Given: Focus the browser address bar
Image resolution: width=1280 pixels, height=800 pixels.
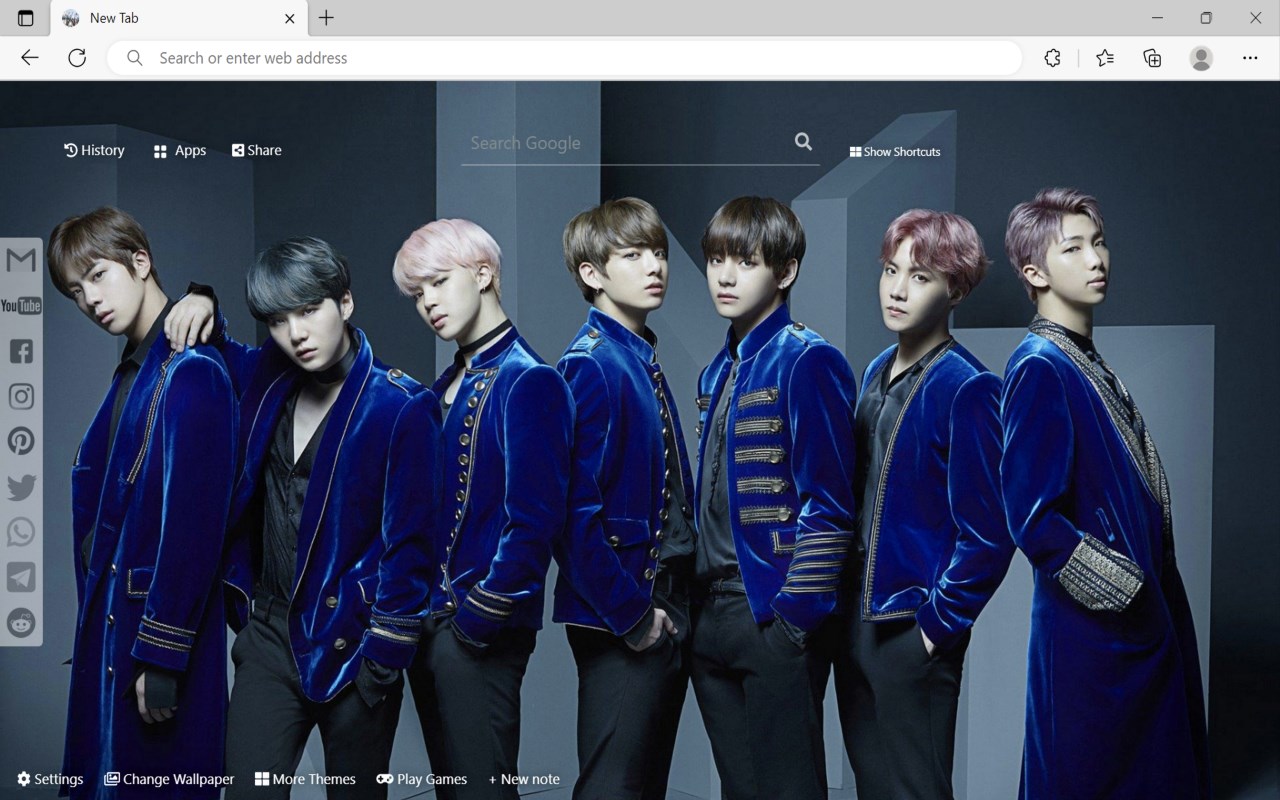Looking at the screenshot, I should coord(565,58).
